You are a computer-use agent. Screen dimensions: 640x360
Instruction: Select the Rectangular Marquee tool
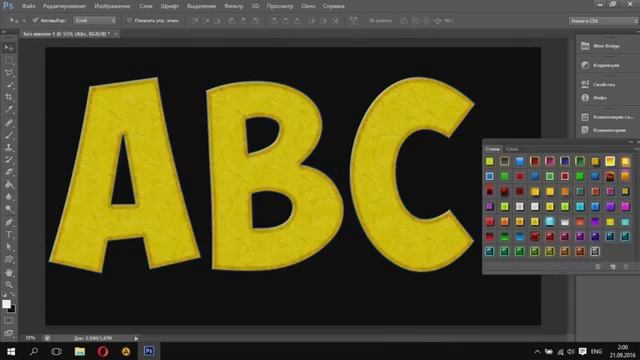[x=9, y=60]
